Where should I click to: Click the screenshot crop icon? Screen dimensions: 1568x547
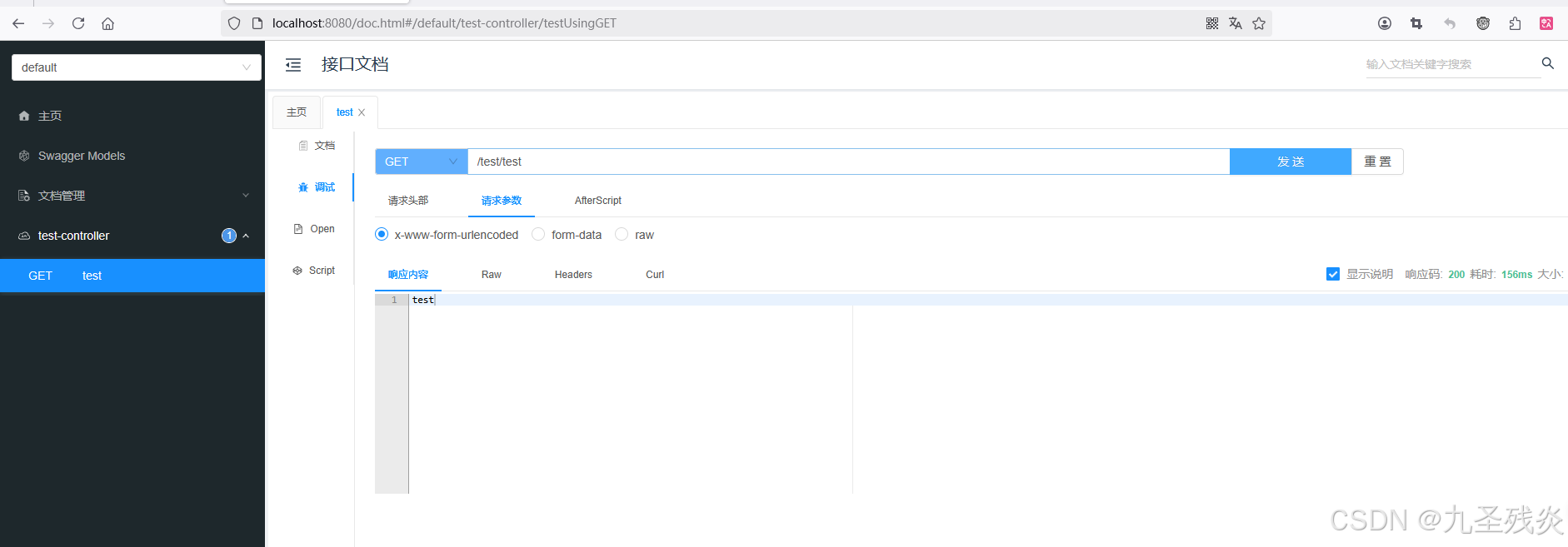(x=1416, y=23)
